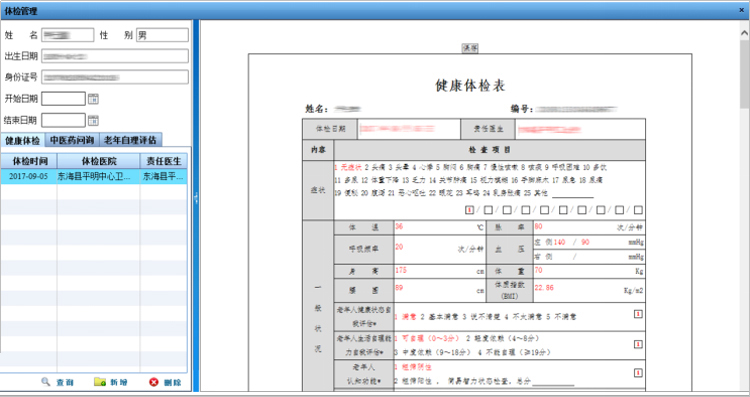Click the 责任医生 column header
This screenshot has height=397, width=750.
164,161
